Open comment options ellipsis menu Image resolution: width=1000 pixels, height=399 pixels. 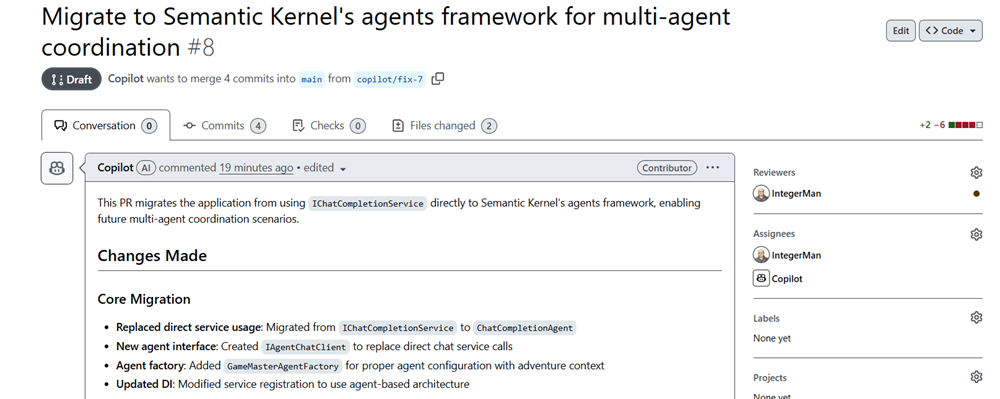(712, 168)
